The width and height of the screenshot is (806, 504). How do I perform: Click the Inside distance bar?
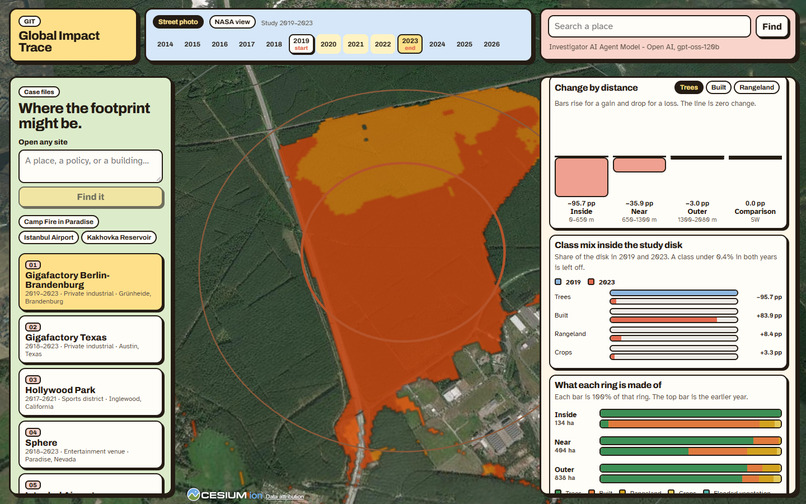coord(581,177)
